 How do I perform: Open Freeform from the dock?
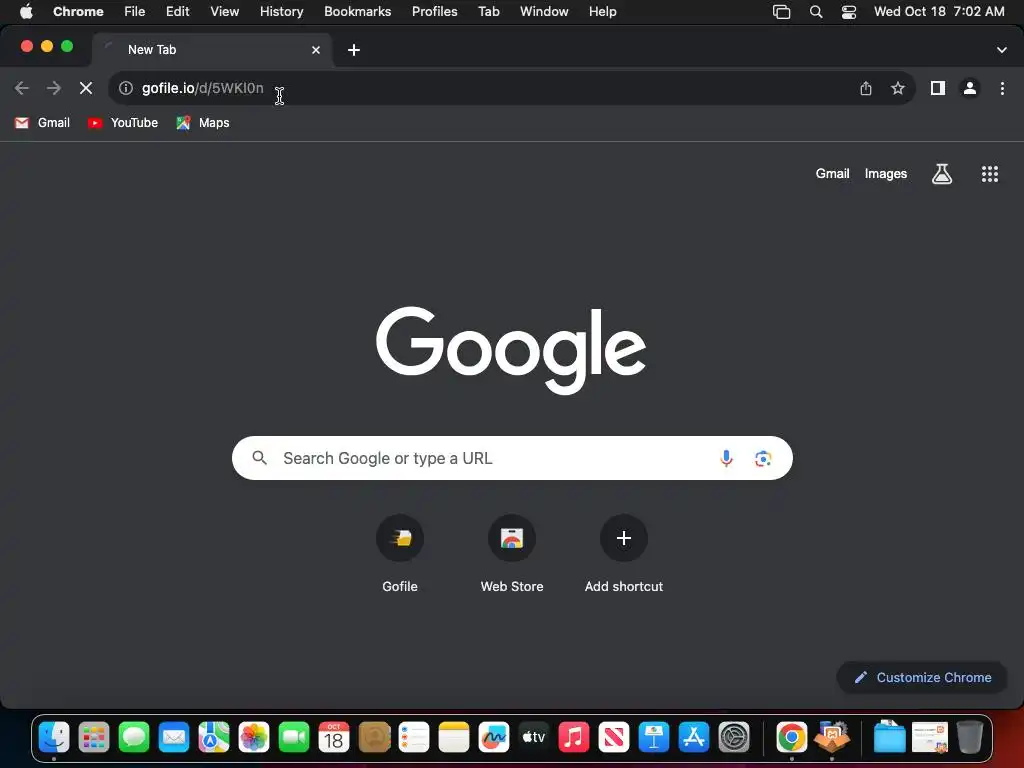(494, 738)
